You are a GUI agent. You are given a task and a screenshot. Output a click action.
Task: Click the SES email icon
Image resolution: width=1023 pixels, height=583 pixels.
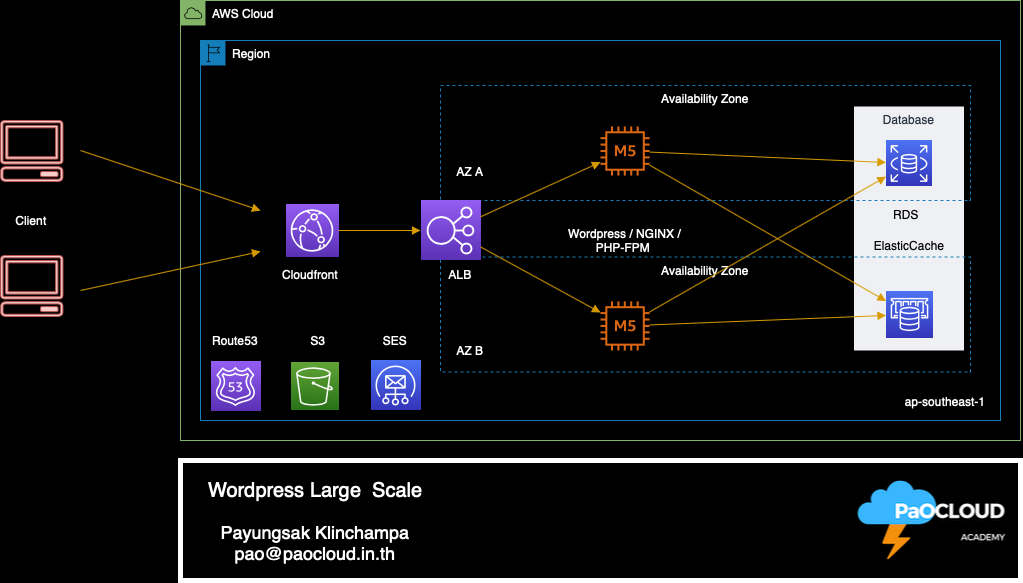(395, 385)
